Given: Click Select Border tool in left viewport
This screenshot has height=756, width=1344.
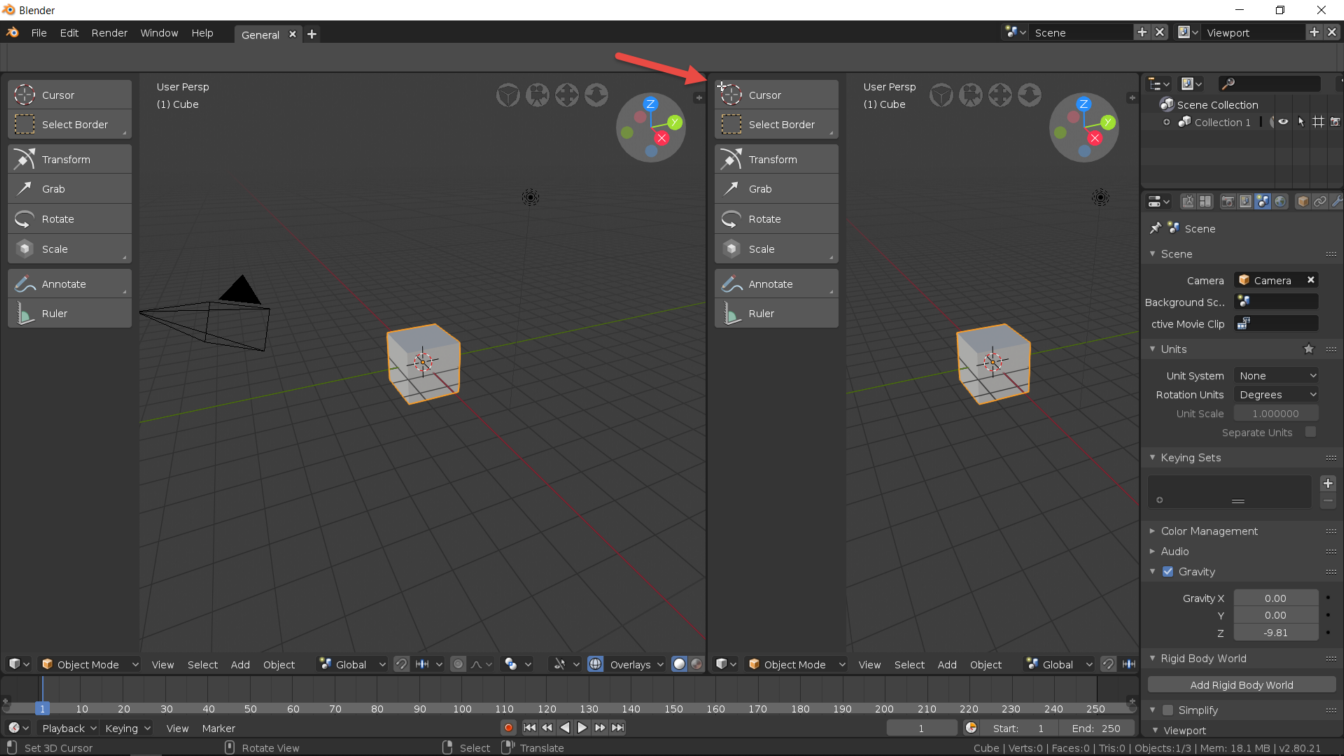Looking at the screenshot, I should (x=69, y=125).
